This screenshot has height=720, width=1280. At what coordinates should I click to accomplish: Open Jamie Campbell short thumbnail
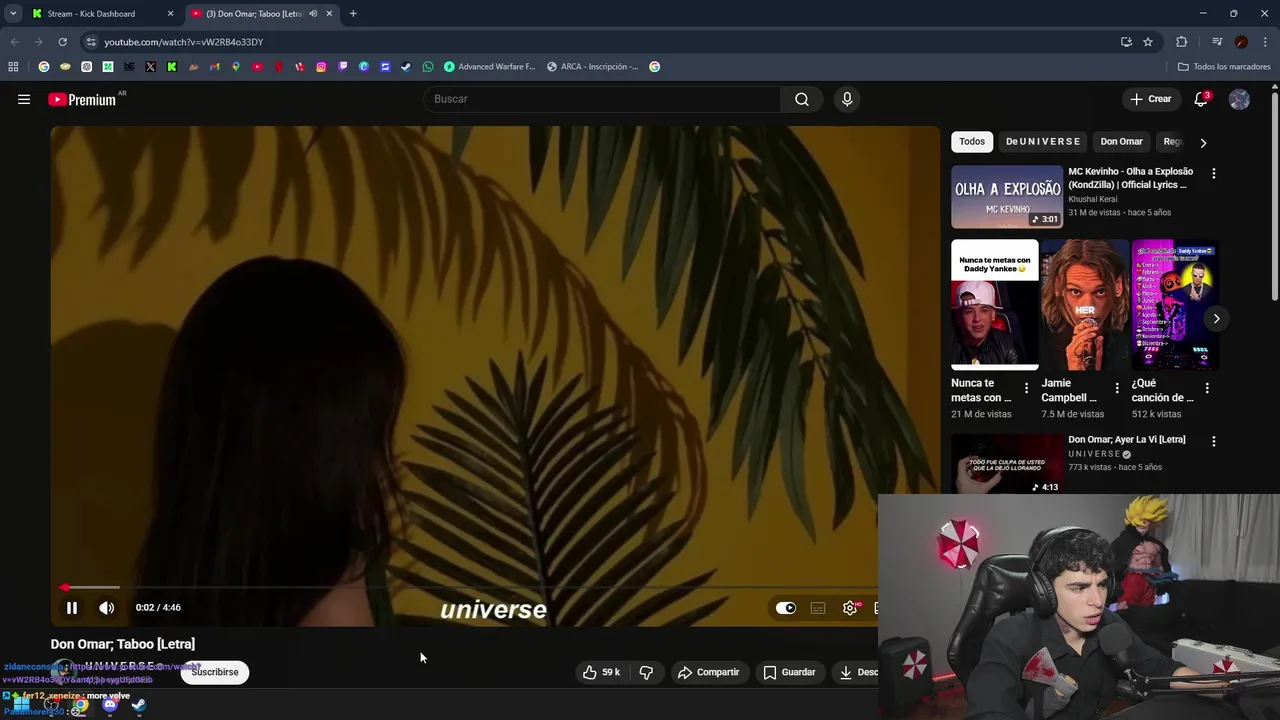click(1085, 305)
